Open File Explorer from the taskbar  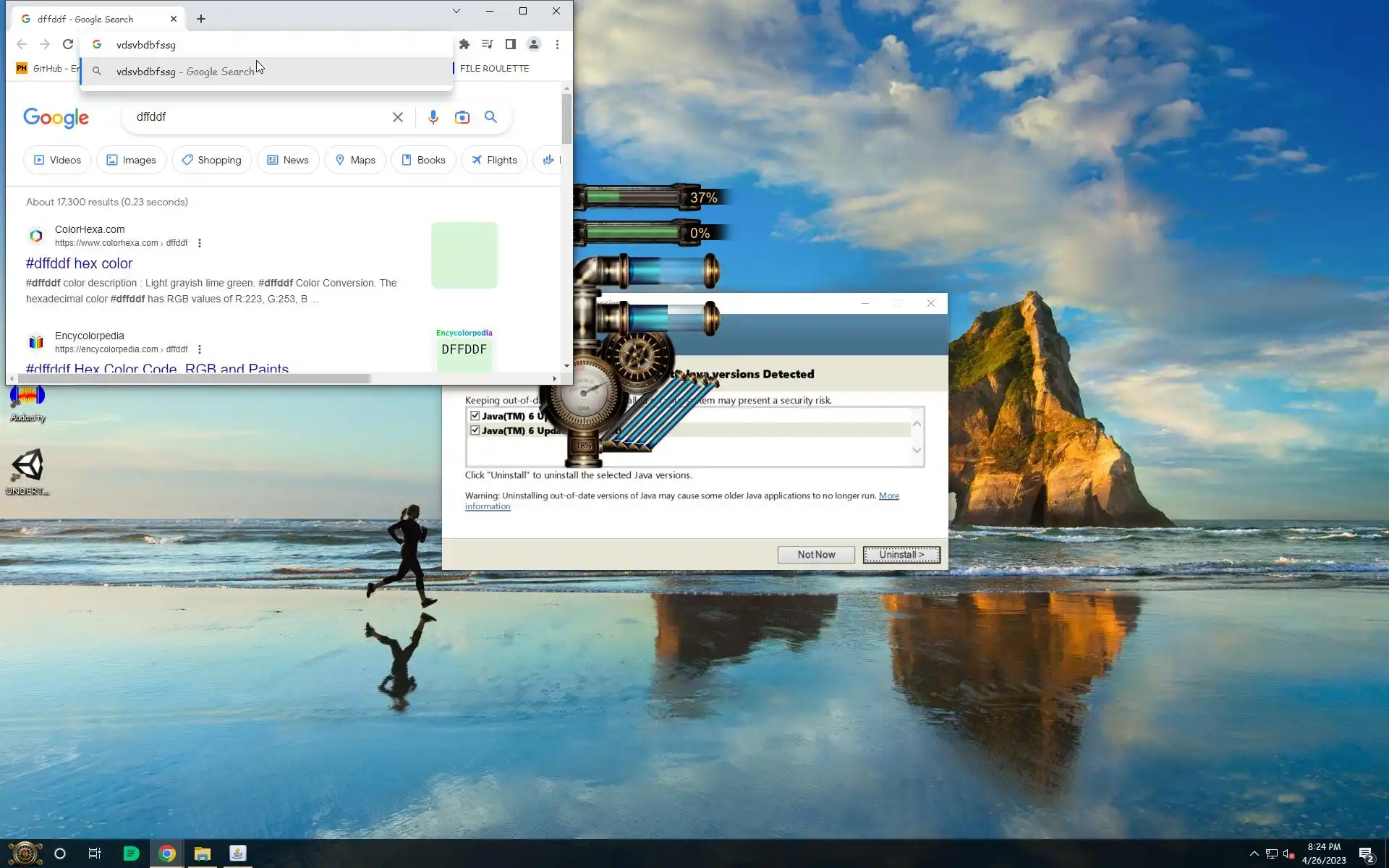point(202,854)
